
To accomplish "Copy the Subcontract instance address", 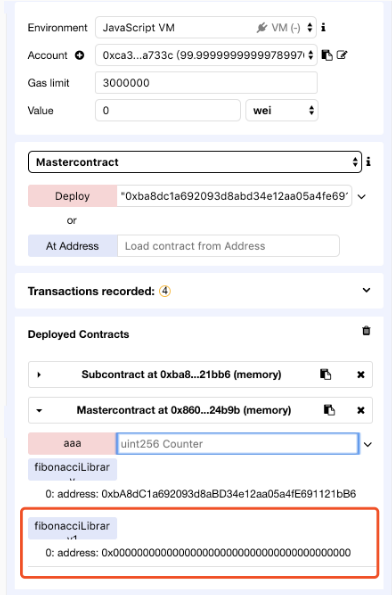I will click(x=326, y=375).
